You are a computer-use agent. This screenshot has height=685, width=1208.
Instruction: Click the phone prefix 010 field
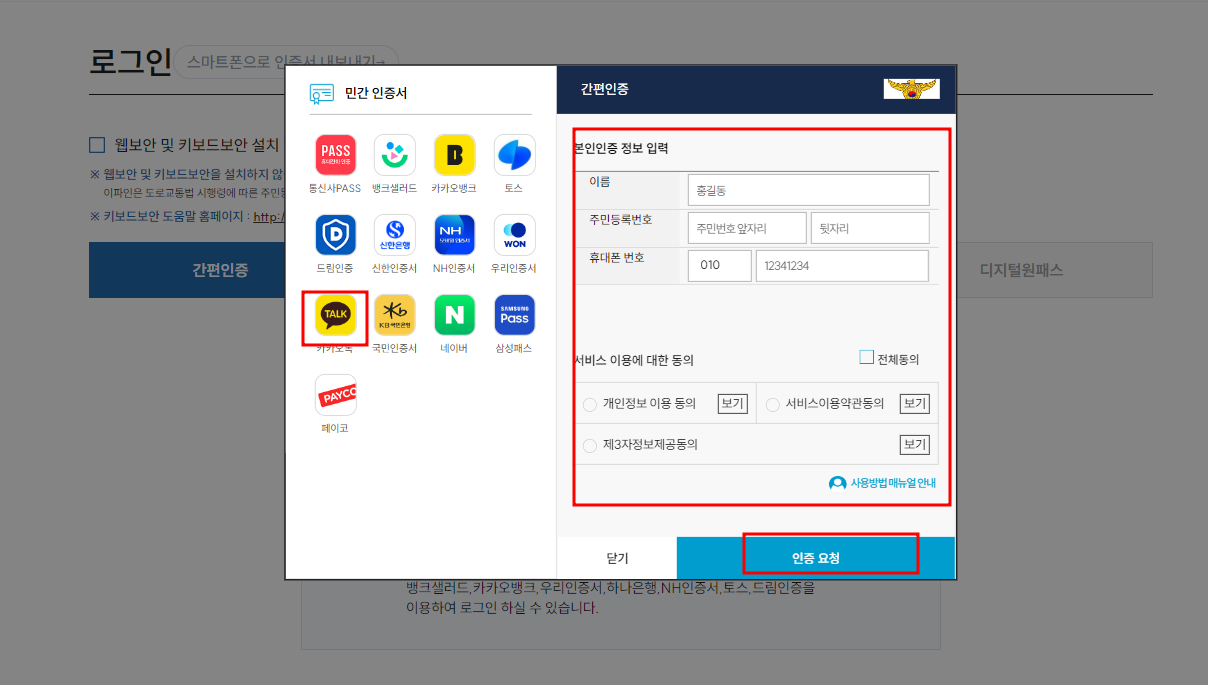[x=719, y=266]
